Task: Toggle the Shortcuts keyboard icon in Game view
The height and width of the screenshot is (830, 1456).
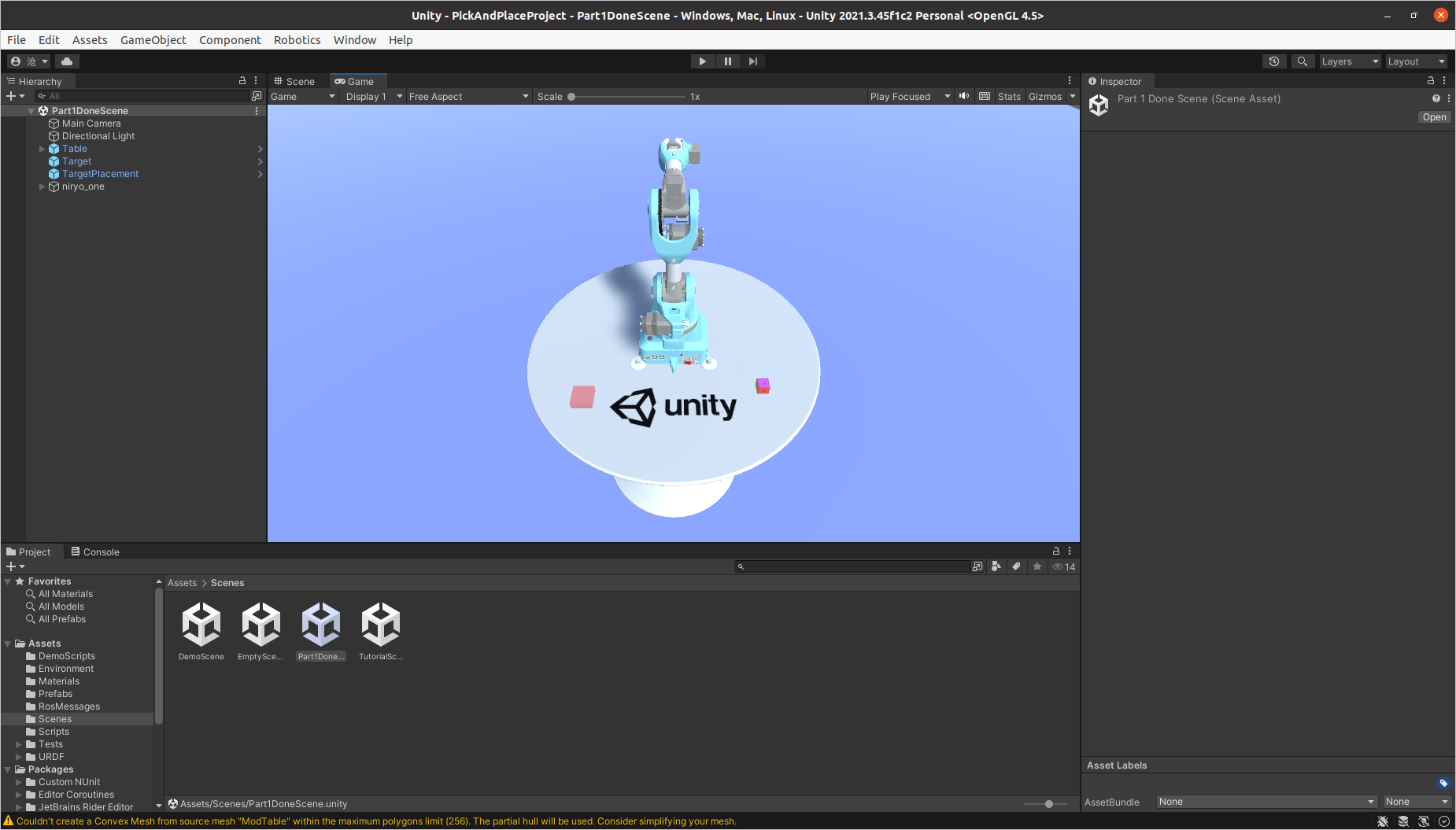Action: (x=985, y=96)
